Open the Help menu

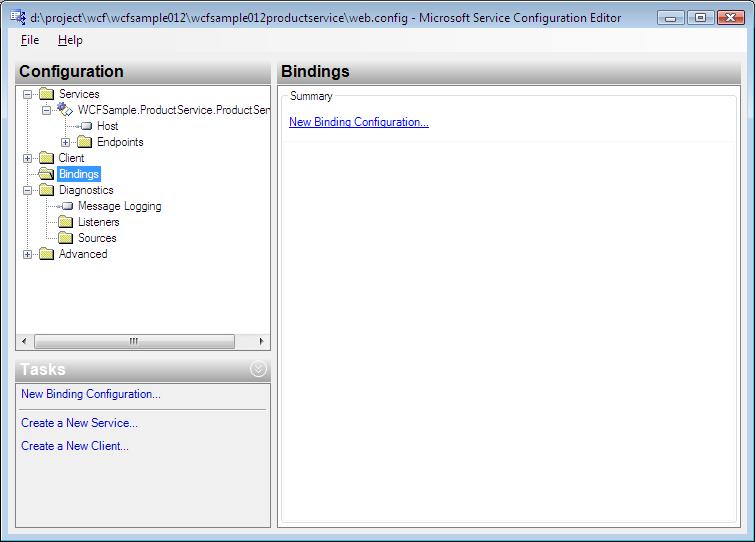70,40
